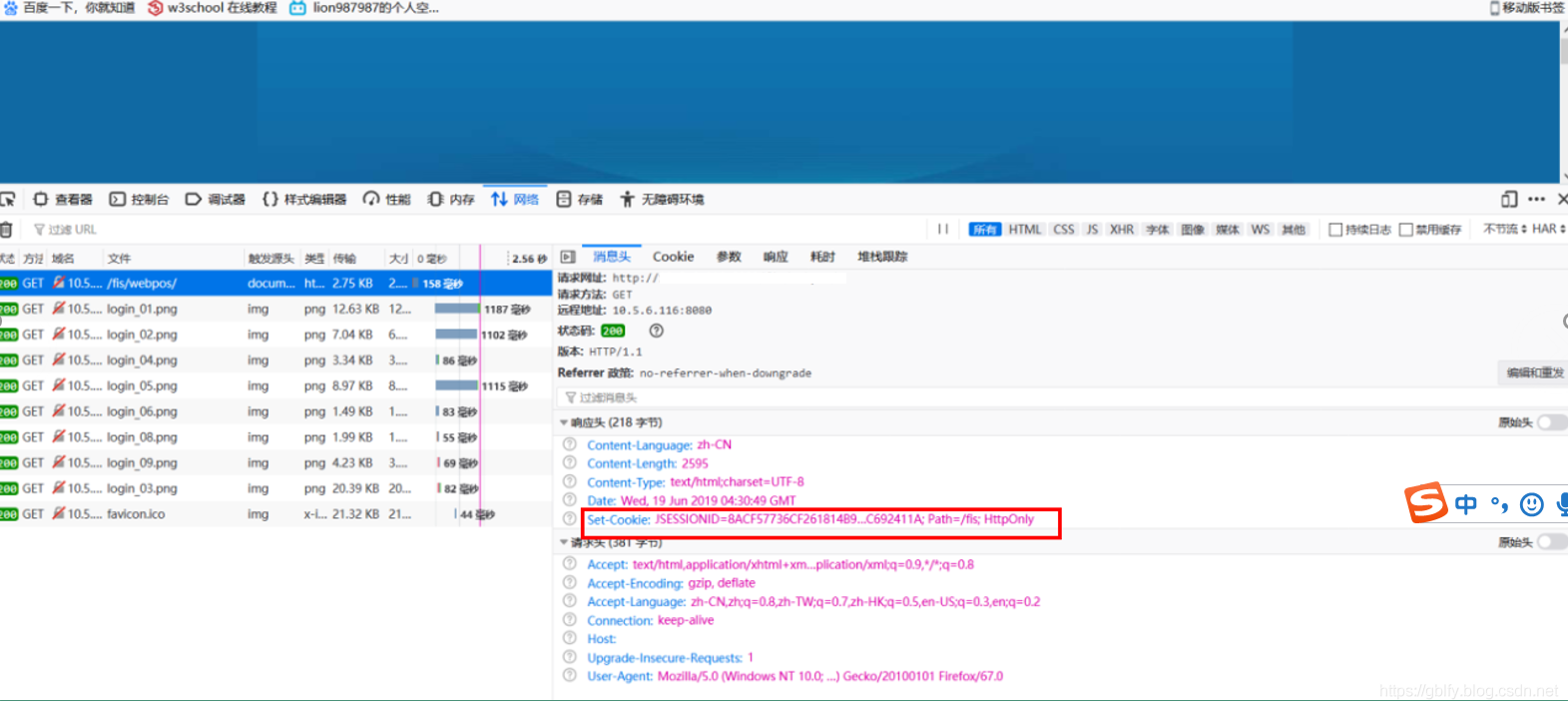Filter requests by JS
Viewport: 1568px width, 709px height.
point(1092,230)
